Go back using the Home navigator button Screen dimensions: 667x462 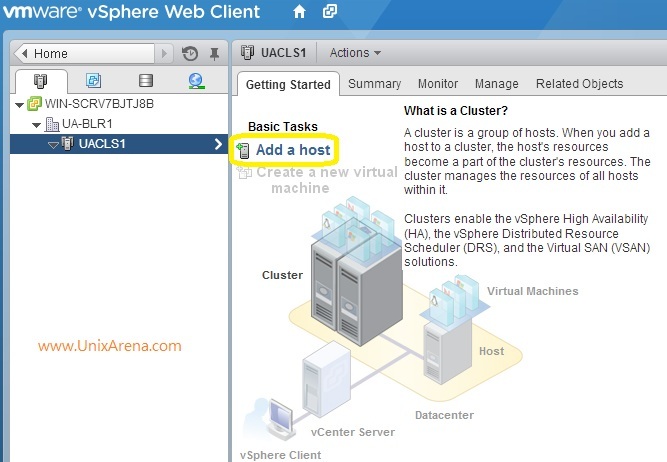point(85,54)
